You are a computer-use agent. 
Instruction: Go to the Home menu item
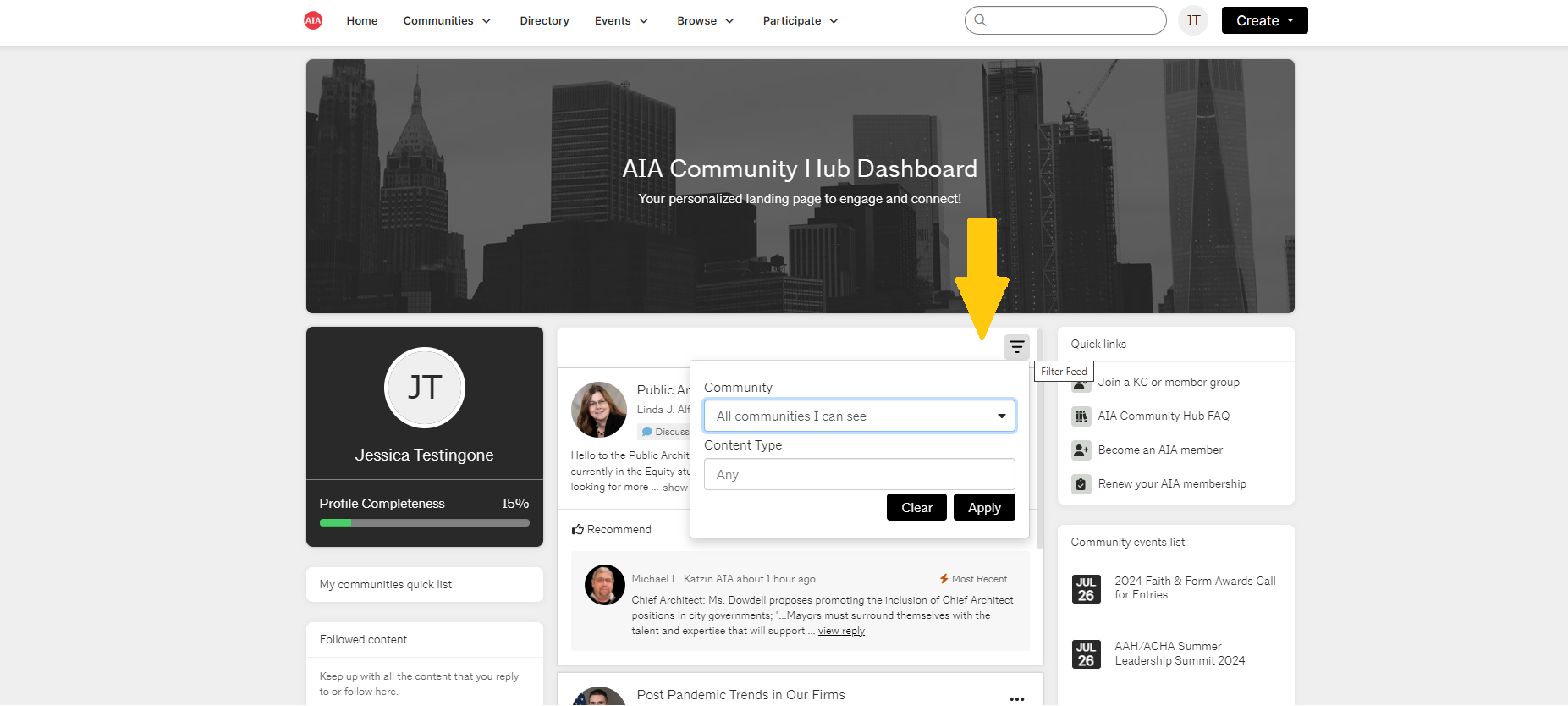(362, 20)
